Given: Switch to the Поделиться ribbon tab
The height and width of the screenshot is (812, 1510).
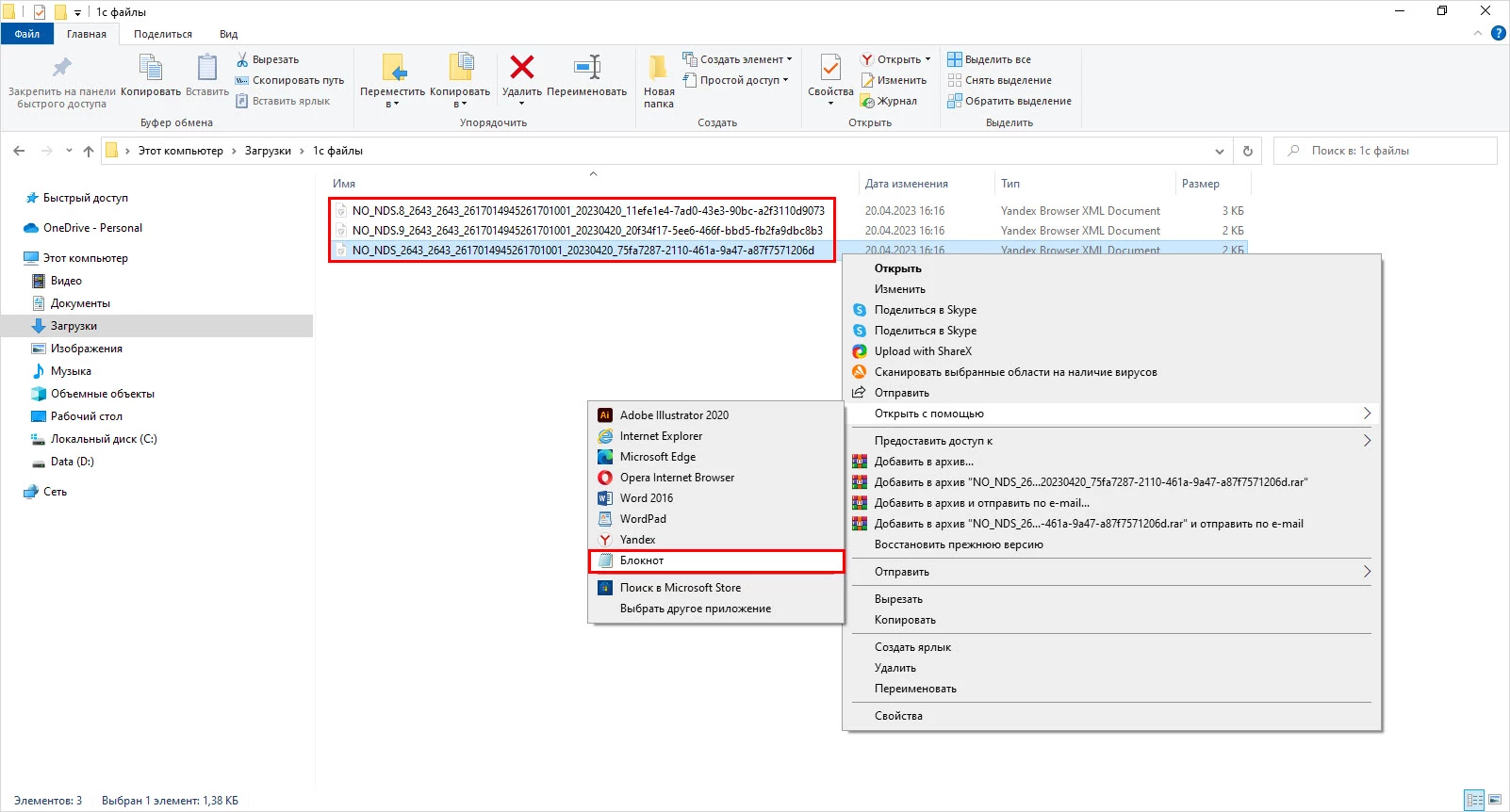Looking at the screenshot, I should coord(163,34).
